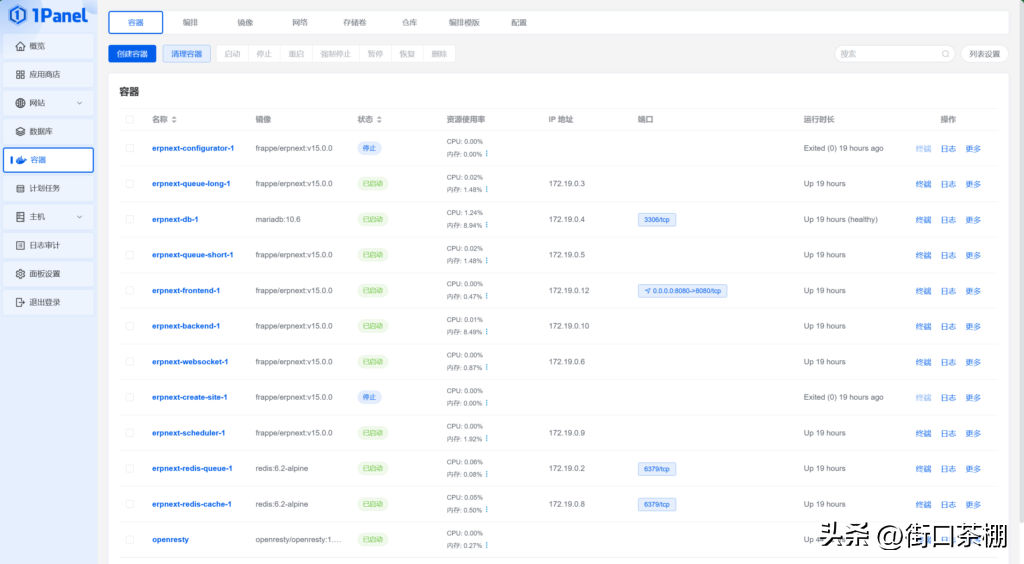Screen dimensions: 1024x564
Task: Check the box next to erpnext-frontend-1
Action: [x=129, y=291]
